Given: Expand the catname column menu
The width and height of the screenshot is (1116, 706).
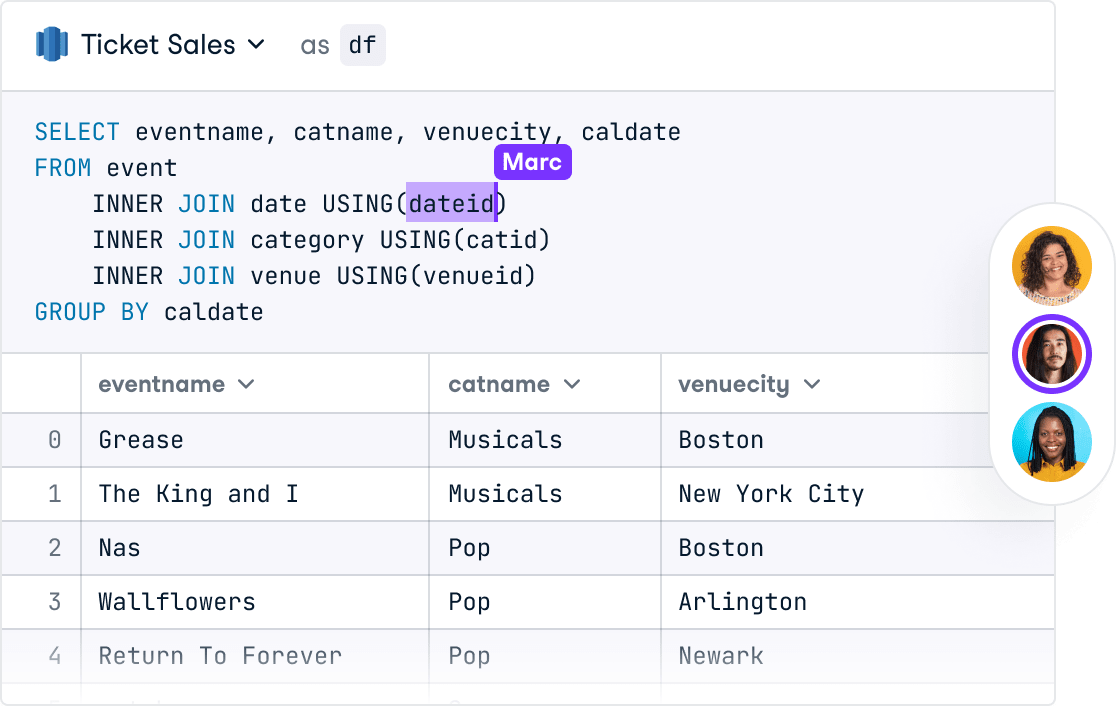Looking at the screenshot, I should pyautogui.click(x=572, y=384).
